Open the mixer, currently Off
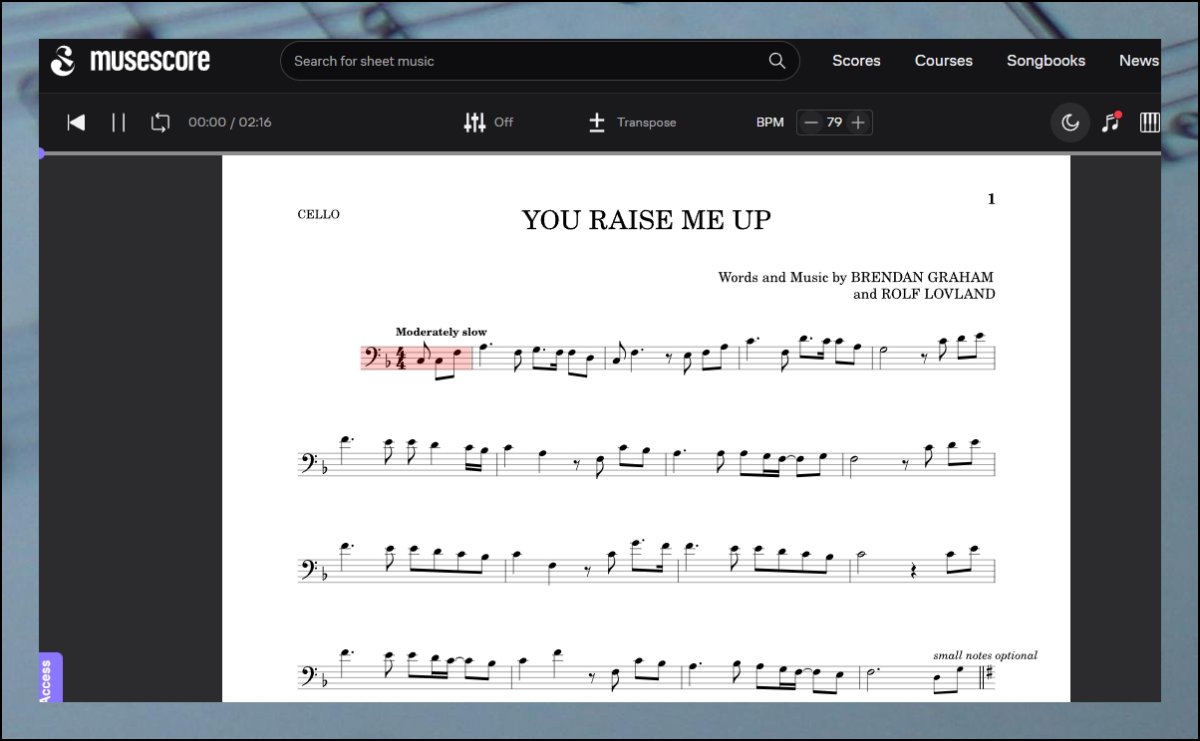 (x=488, y=122)
